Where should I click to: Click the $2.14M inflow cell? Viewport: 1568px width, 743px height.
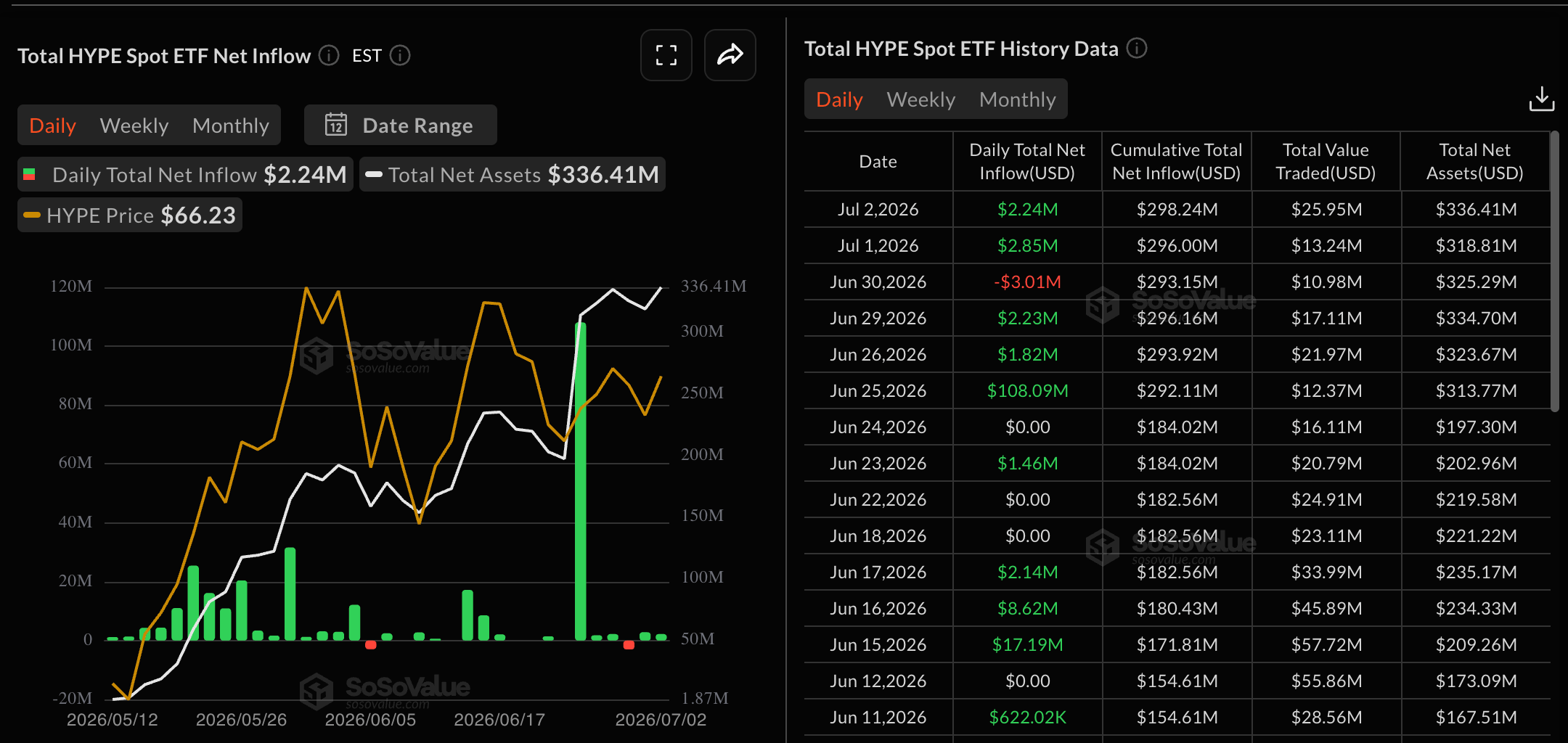click(1027, 572)
